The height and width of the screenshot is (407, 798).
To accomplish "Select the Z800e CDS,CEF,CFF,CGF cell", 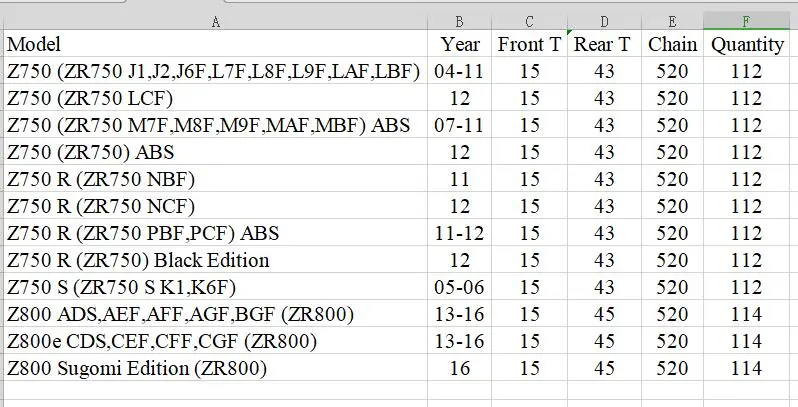I will point(216,341).
